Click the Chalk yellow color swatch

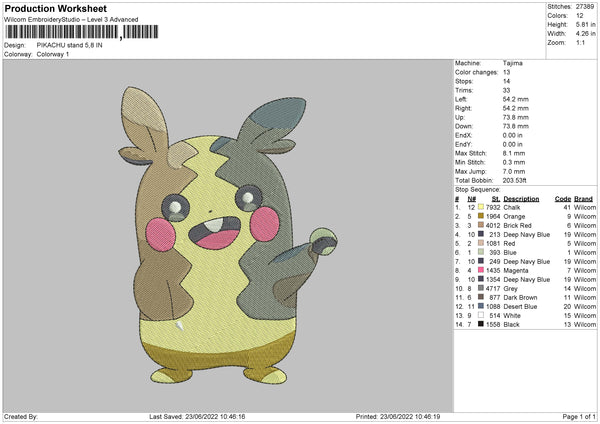pos(481,207)
